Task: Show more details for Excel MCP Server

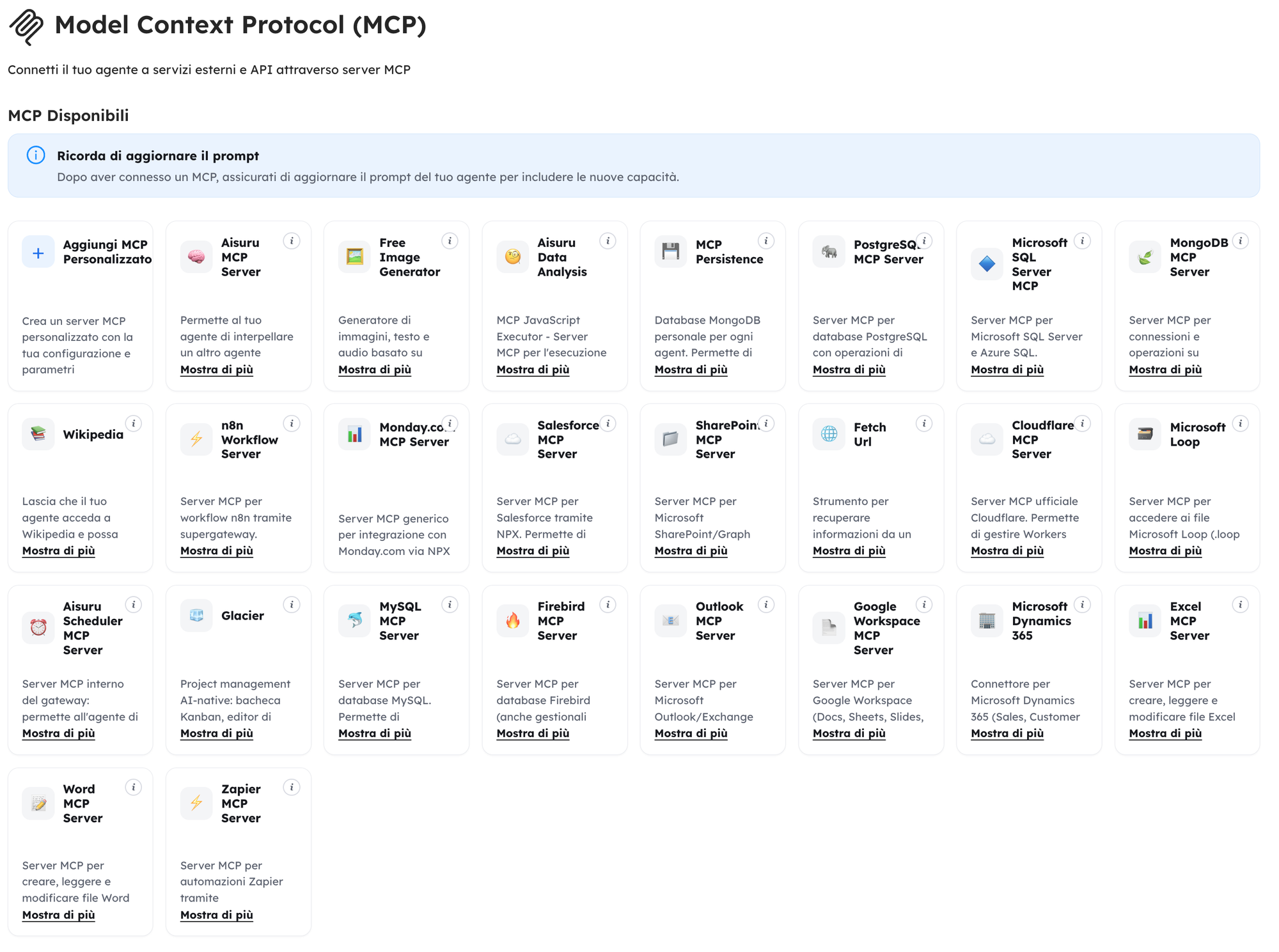Action: pyautogui.click(x=1165, y=733)
